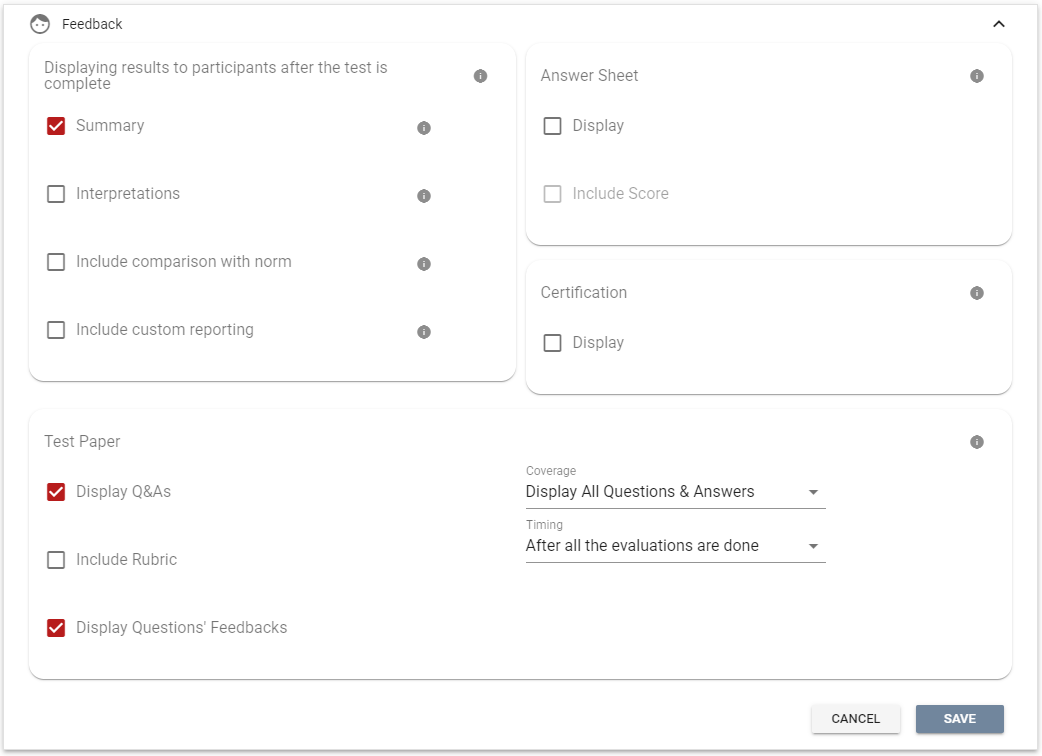Click the Save button
Image resolution: width=1042 pixels, height=756 pixels.
pos(960,719)
